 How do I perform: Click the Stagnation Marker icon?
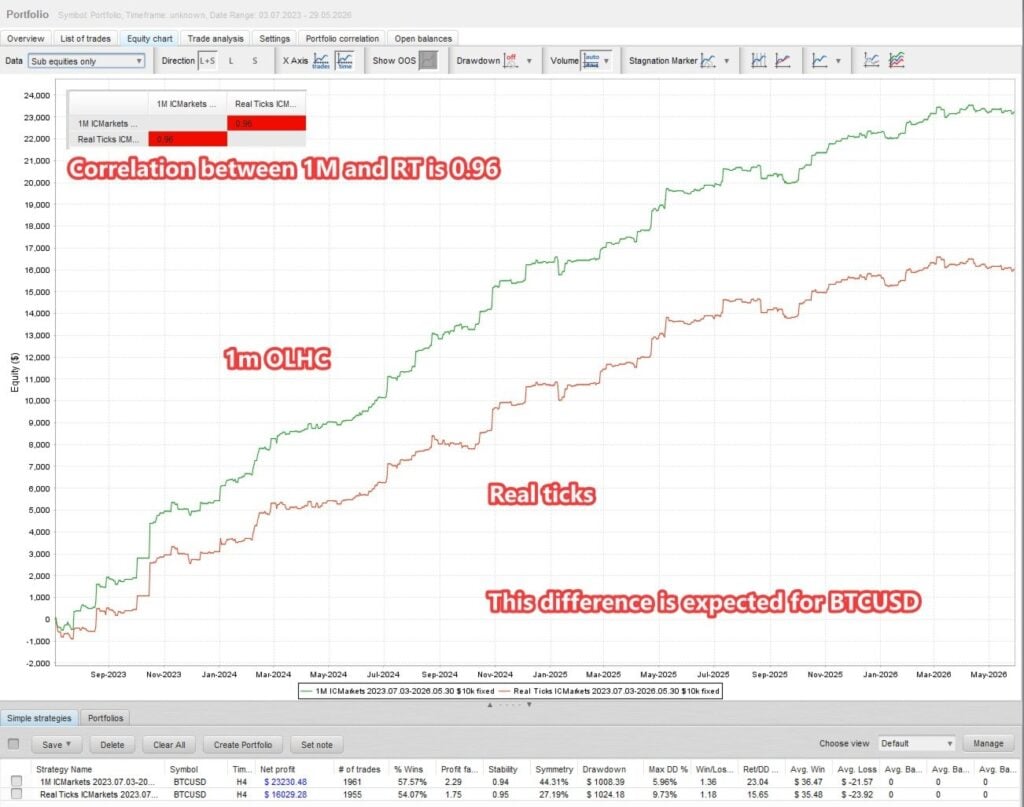coord(709,61)
